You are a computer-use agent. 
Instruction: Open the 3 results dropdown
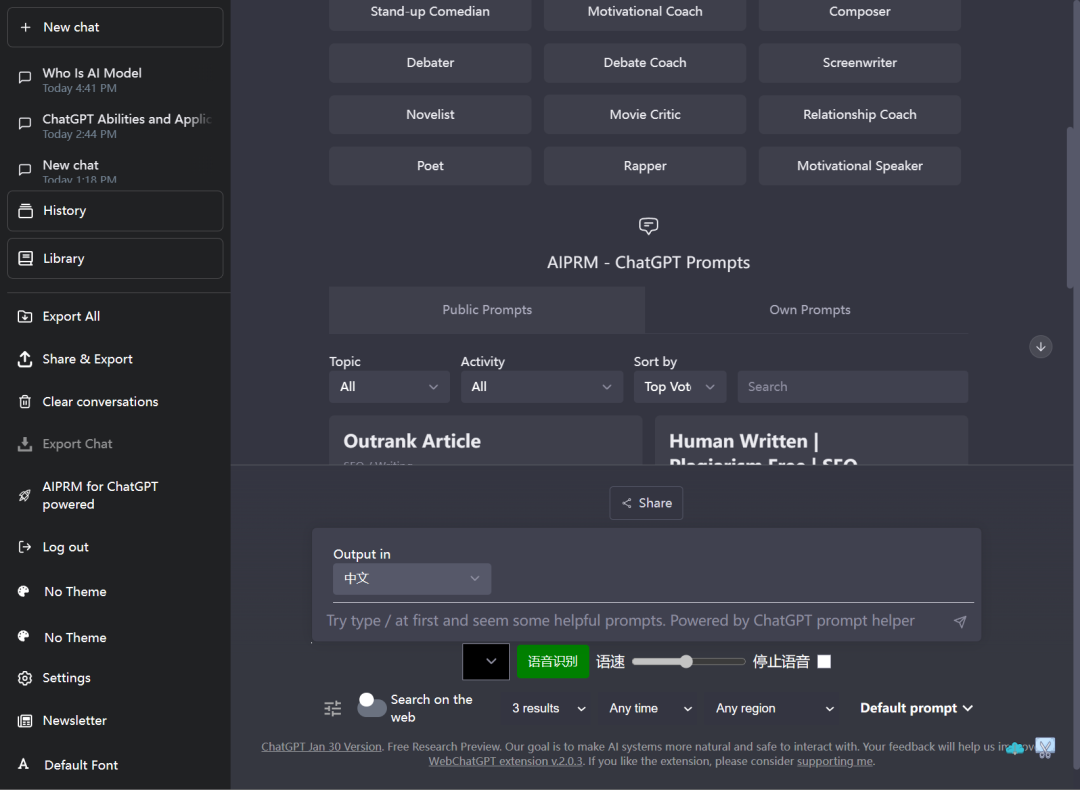coord(548,709)
